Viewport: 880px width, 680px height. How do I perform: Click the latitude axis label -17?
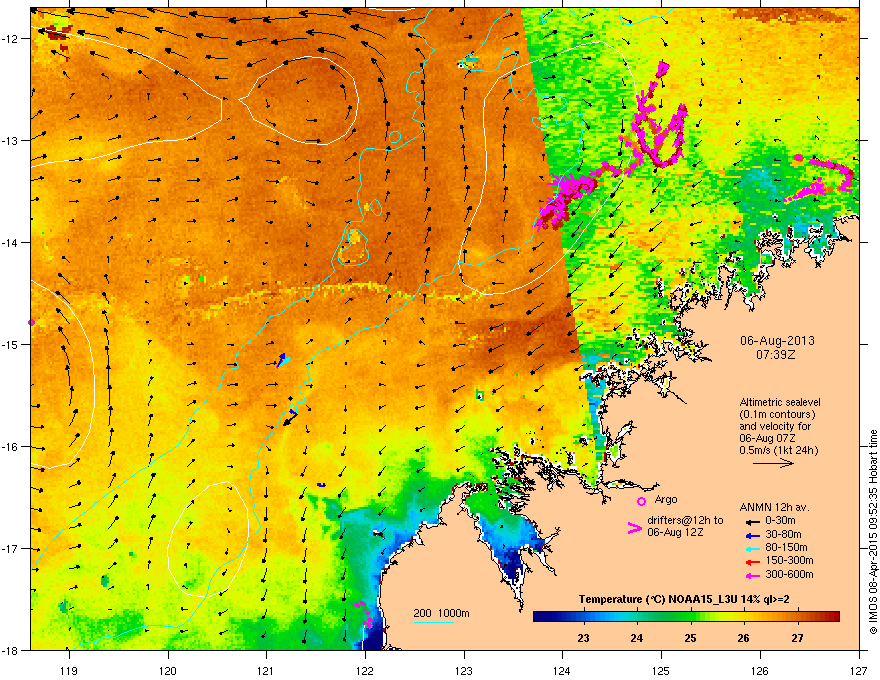coord(11,548)
